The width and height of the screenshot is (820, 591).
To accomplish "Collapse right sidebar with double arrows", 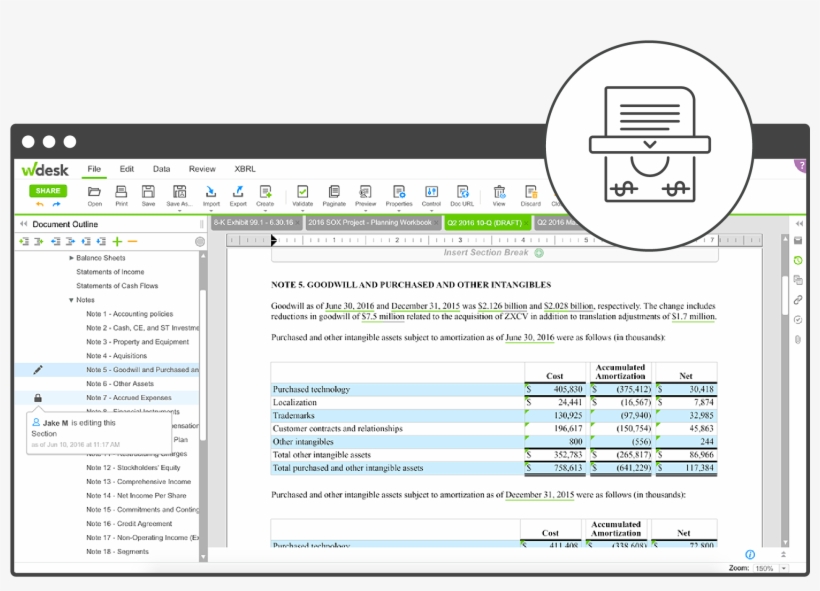I will click(799, 224).
